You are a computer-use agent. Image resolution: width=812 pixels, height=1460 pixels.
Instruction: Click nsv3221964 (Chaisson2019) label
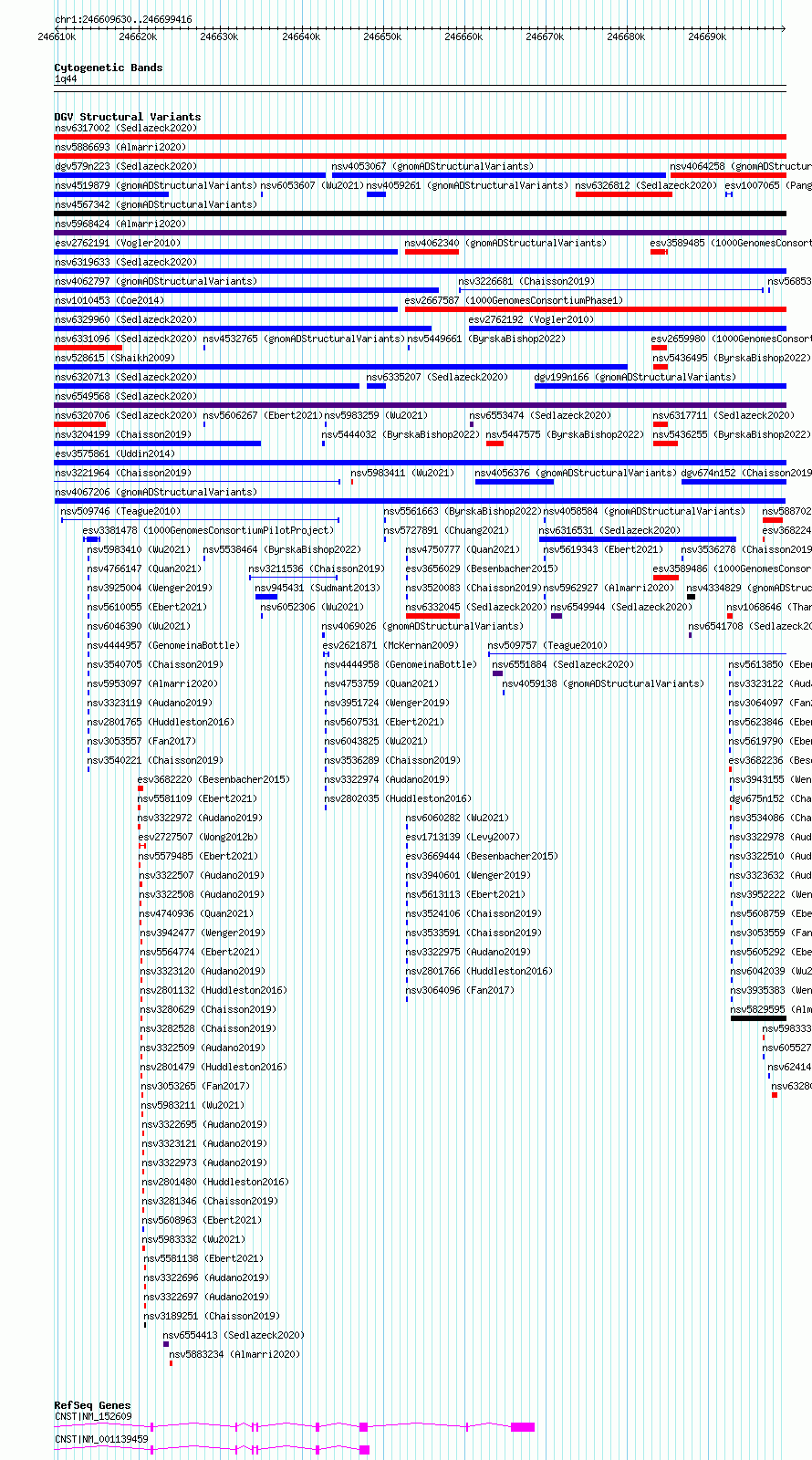point(122,473)
